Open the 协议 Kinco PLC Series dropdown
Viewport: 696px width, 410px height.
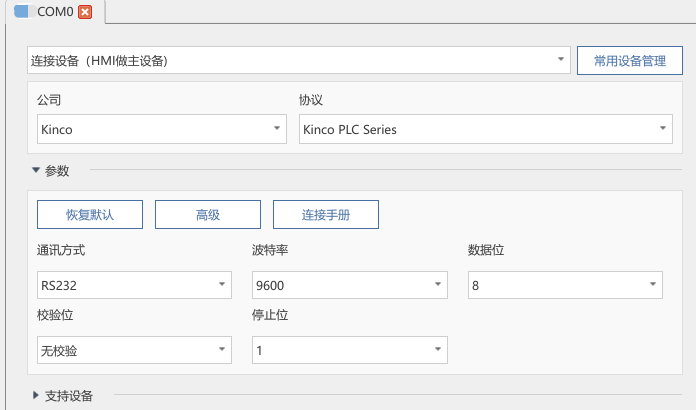click(x=486, y=129)
